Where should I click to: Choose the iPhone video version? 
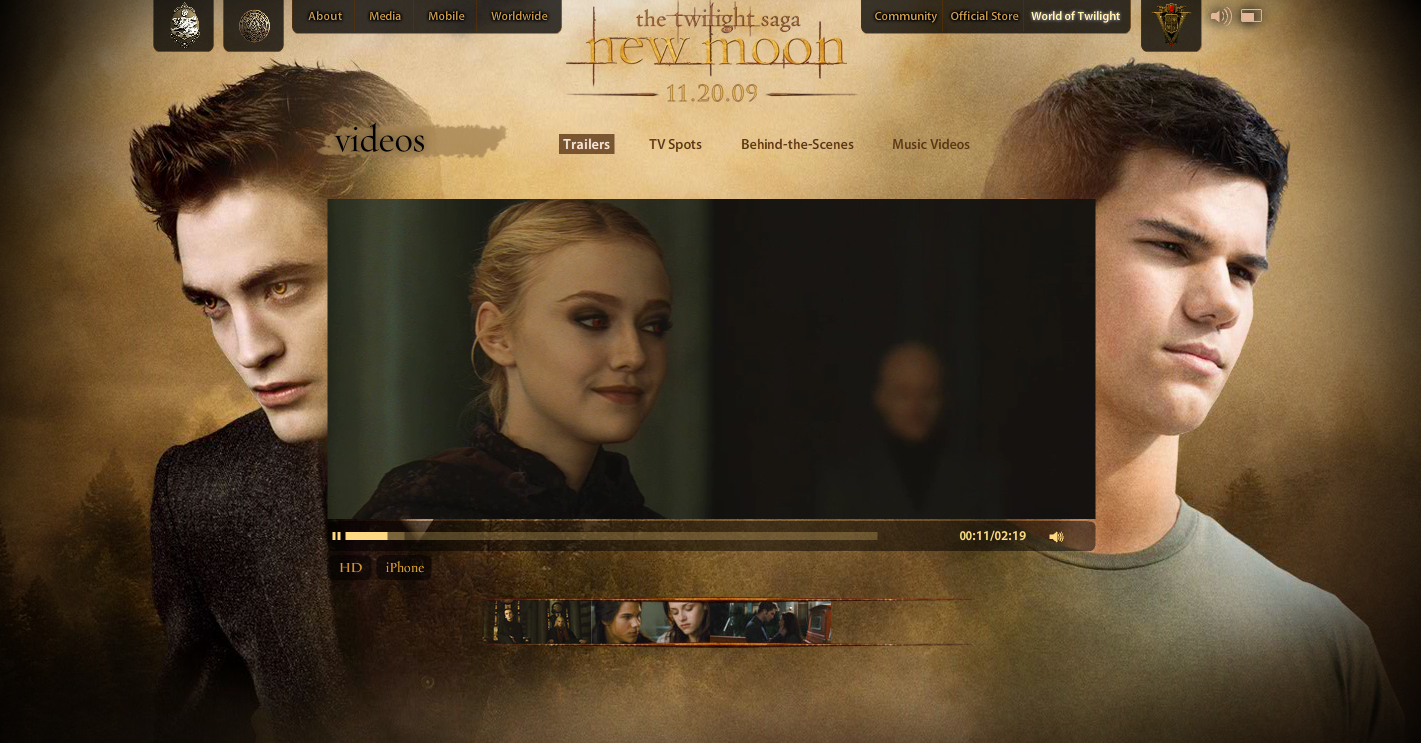[x=404, y=567]
